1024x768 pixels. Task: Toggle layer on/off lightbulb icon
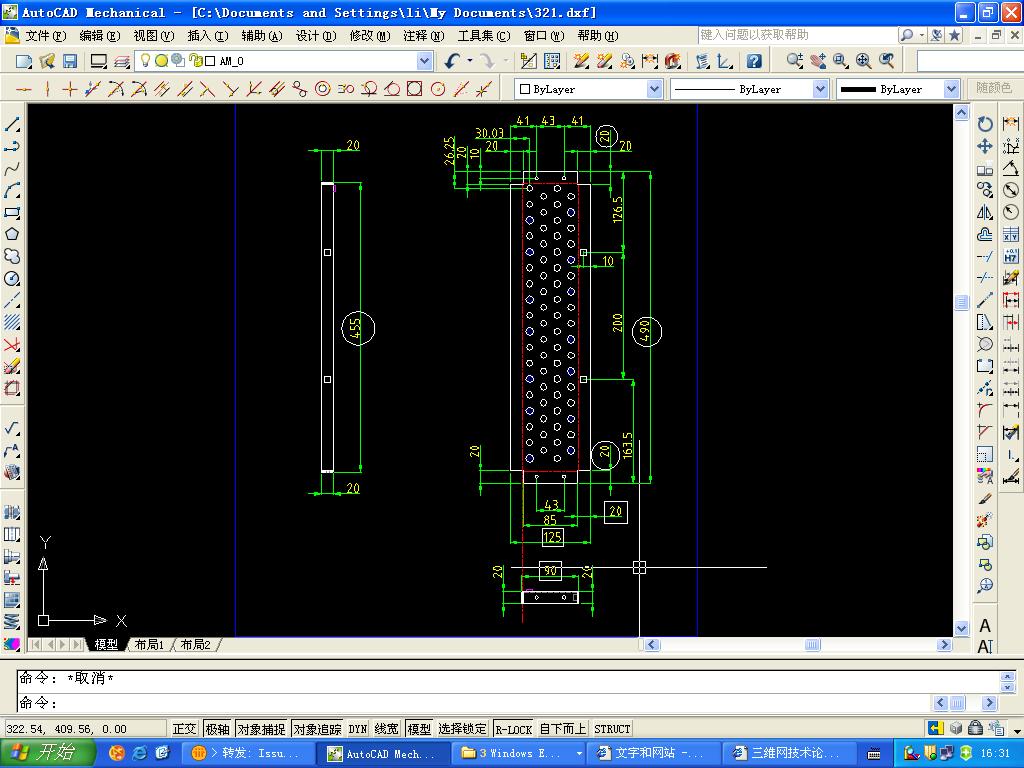145,61
